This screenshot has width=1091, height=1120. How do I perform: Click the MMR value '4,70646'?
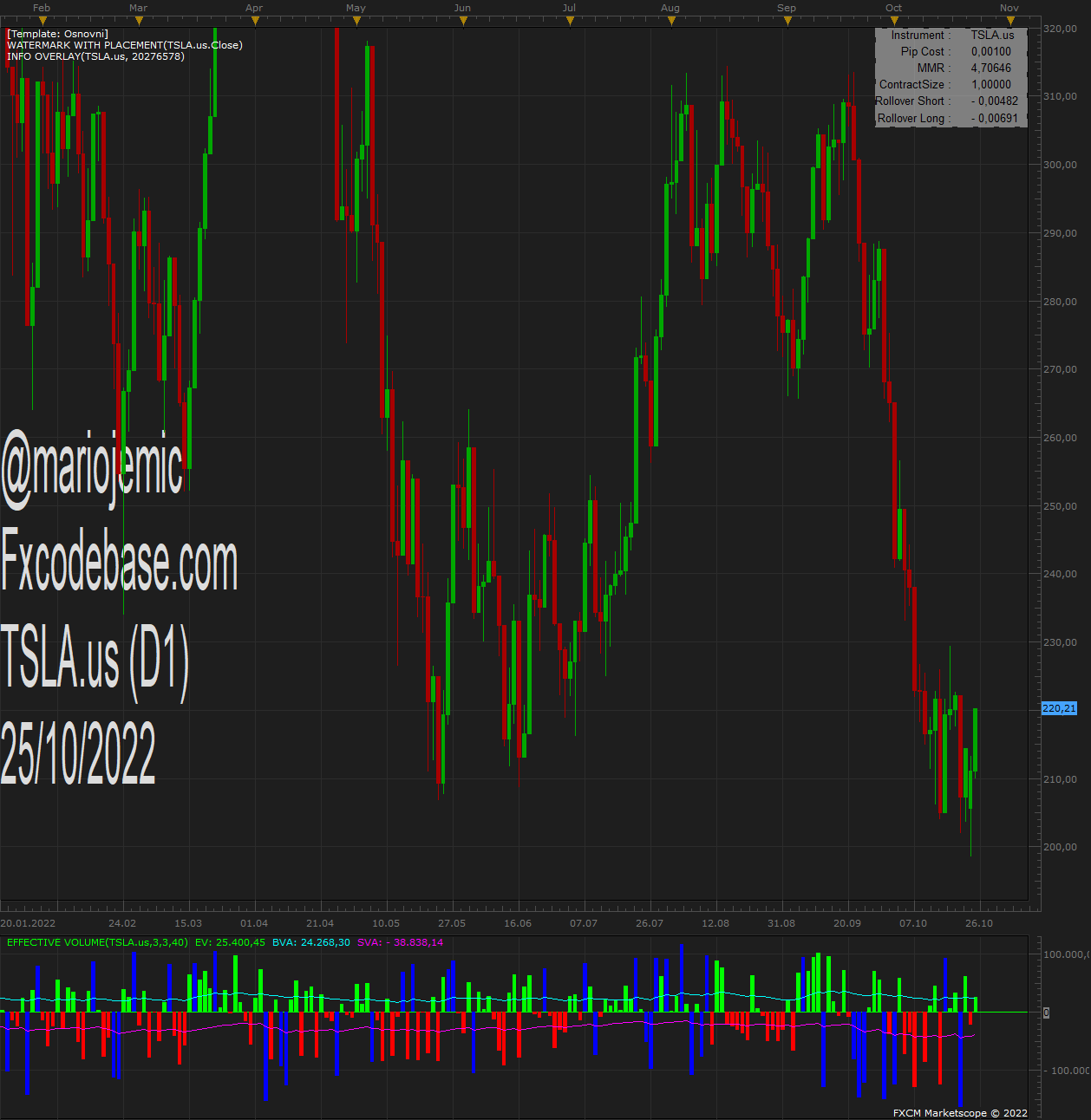(991, 68)
